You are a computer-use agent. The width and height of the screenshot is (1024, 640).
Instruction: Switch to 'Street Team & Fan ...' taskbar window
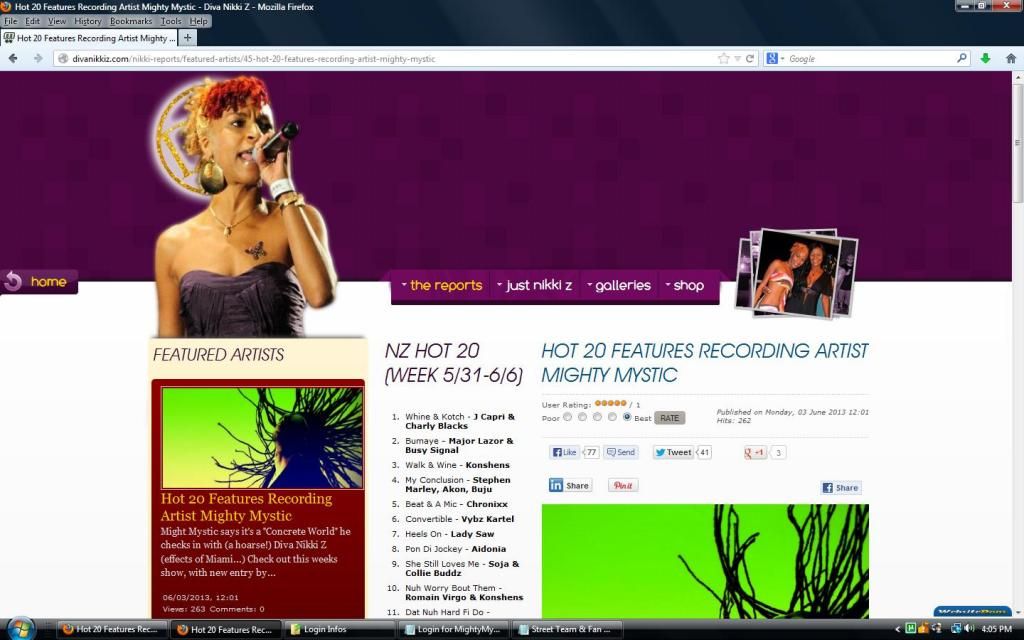(x=569, y=630)
